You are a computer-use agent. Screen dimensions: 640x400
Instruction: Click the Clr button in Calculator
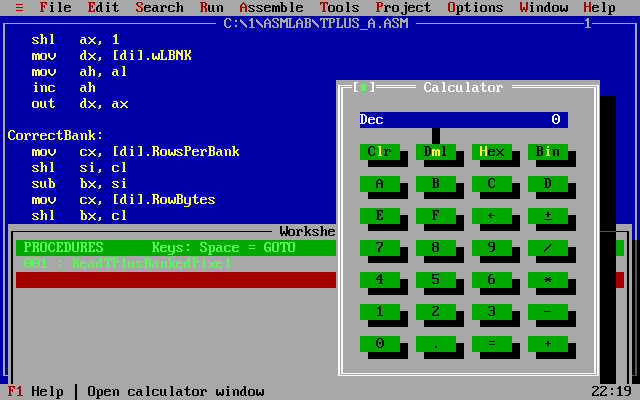pyautogui.click(x=380, y=151)
